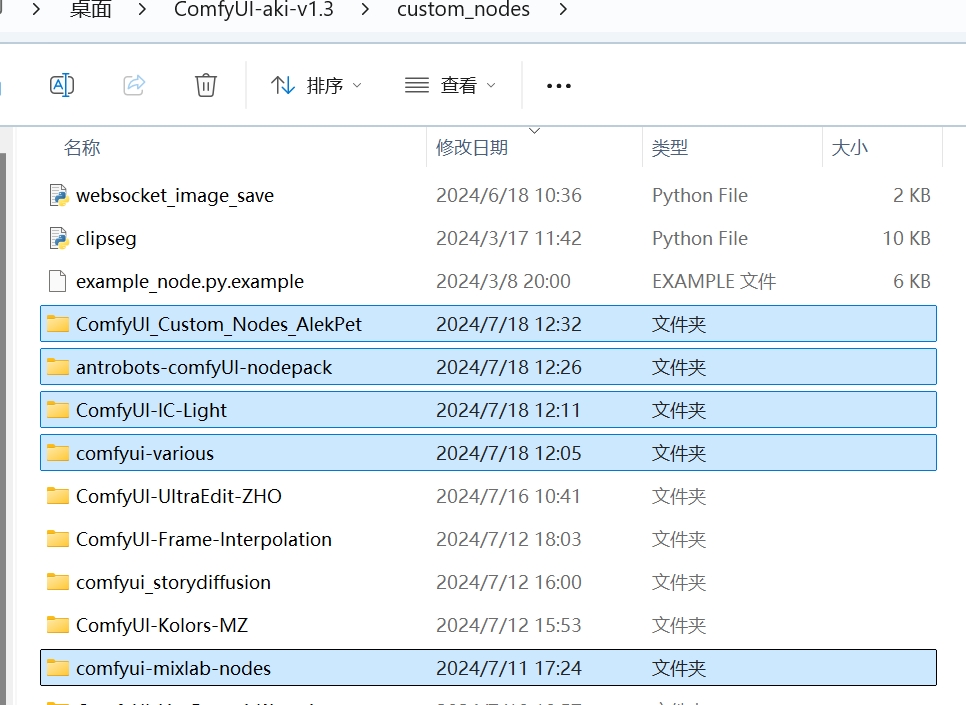Image resolution: width=966 pixels, height=705 pixels.
Task: Click 文件夹 type for ComfyUI-Kolors-MZ row
Action: point(679,626)
